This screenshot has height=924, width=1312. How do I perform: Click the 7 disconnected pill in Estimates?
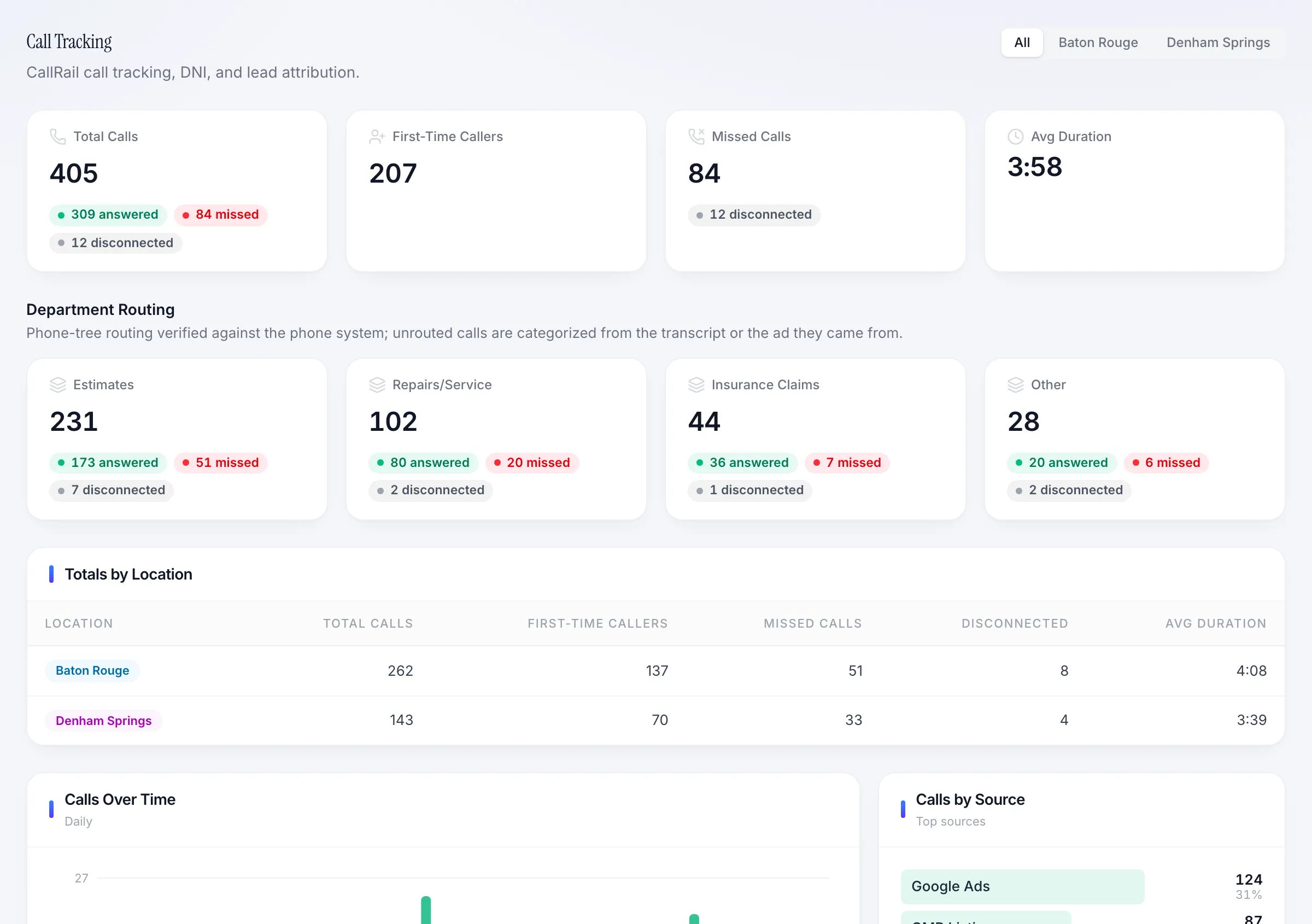(x=112, y=490)
